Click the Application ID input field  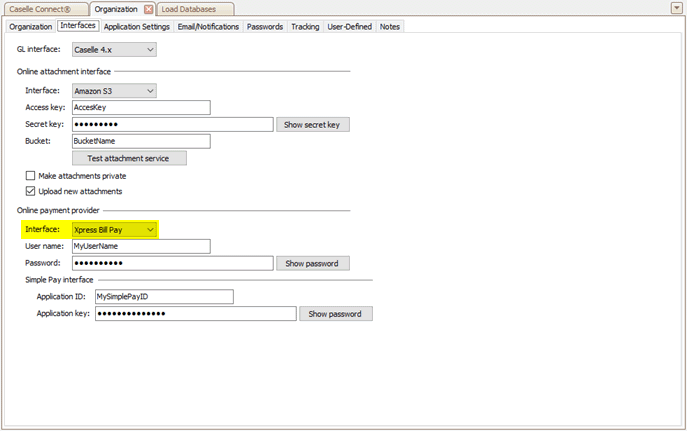pyautogui.click(x=164, y=297)
